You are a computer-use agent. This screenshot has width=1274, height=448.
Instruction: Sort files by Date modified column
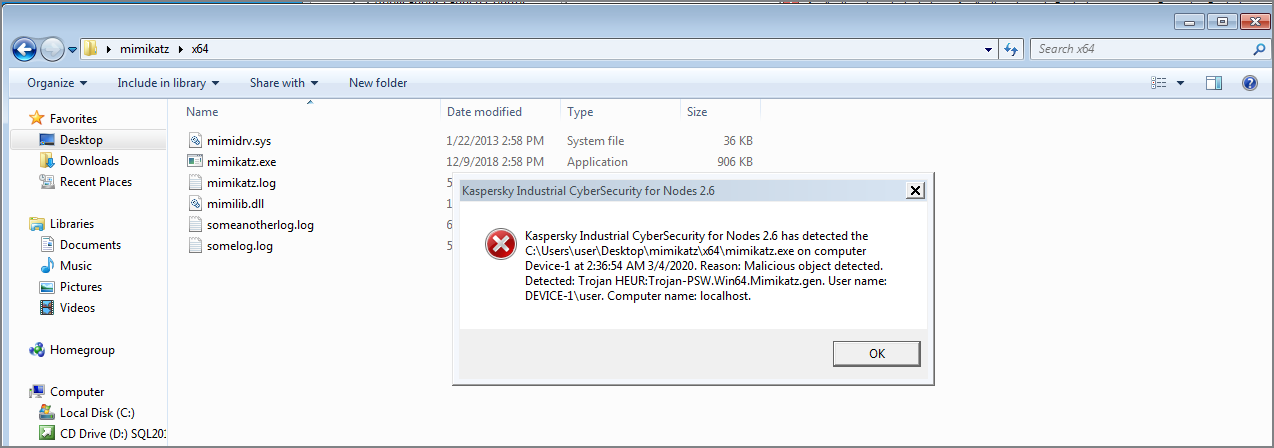pos(484,112)
